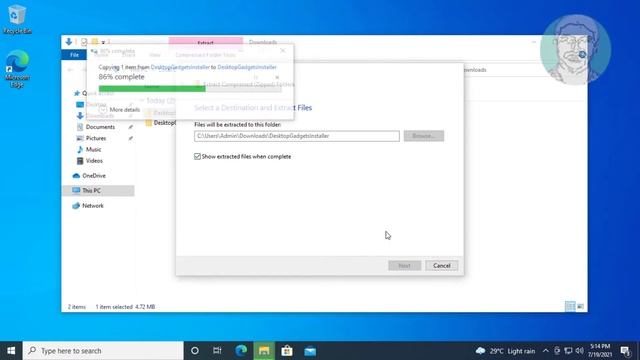Open the network icon in tray

(x=568, y=351)
